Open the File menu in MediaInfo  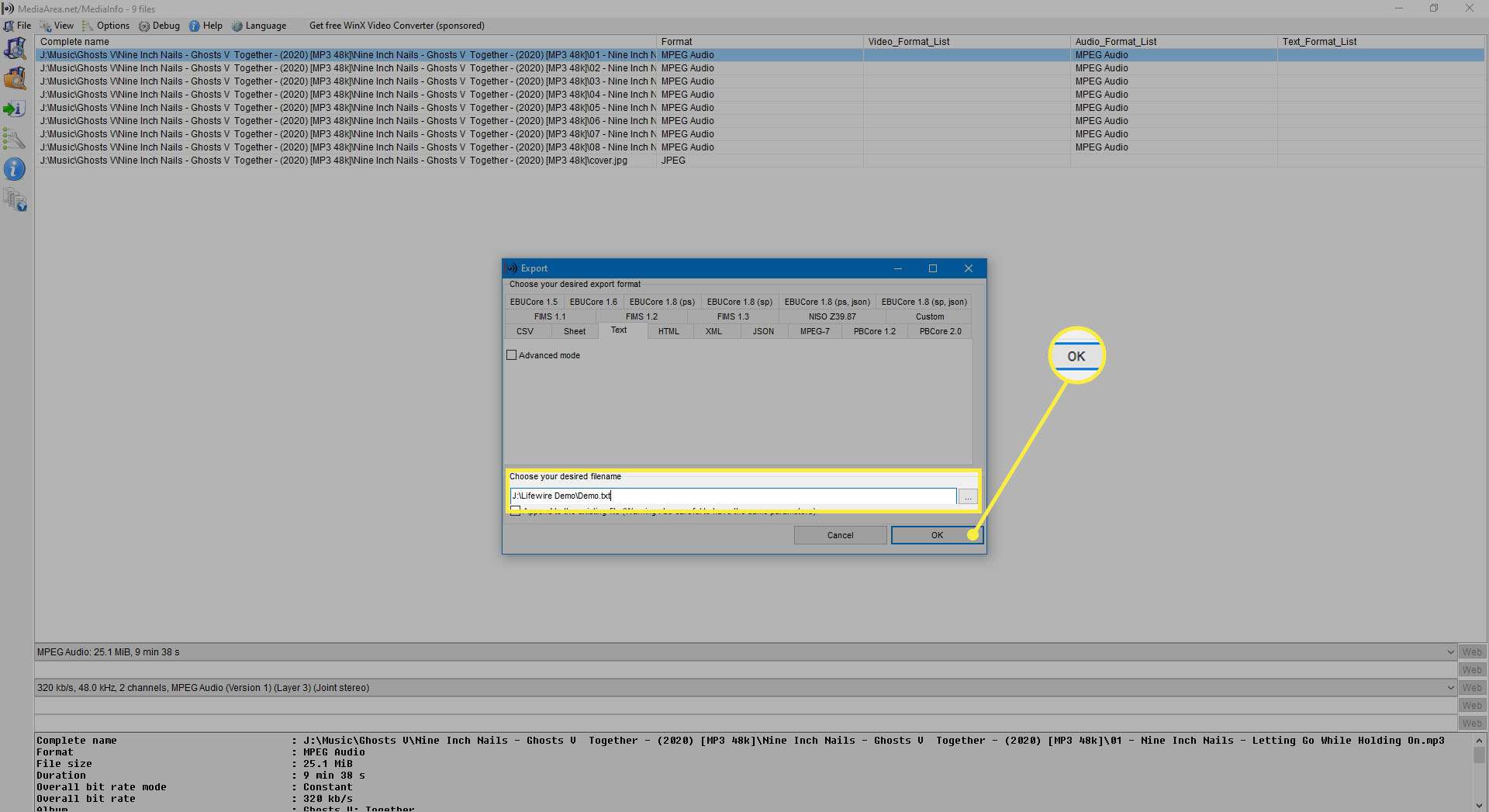(18, 26)
